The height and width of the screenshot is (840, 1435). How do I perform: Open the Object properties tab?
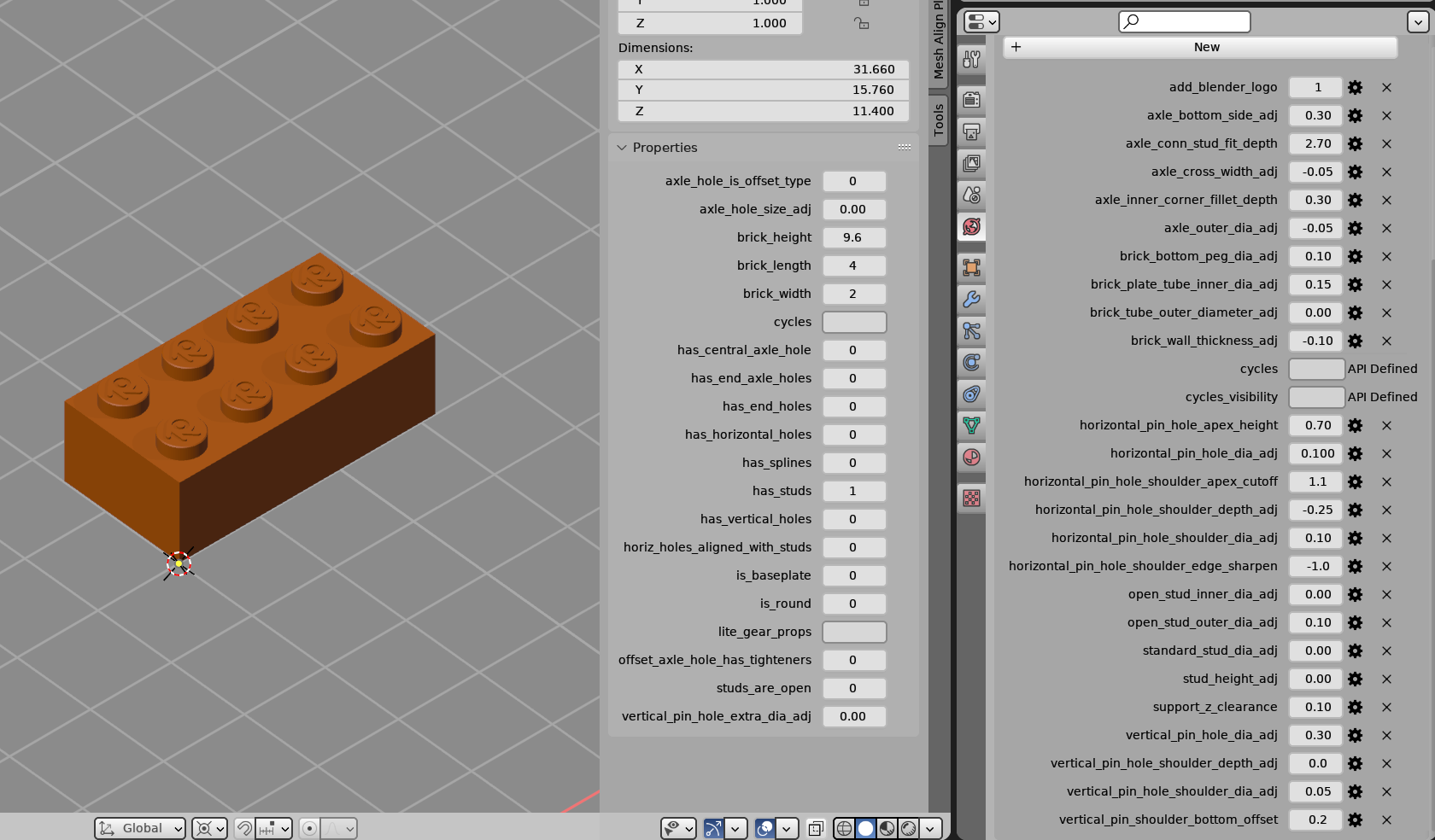[971, 267]
